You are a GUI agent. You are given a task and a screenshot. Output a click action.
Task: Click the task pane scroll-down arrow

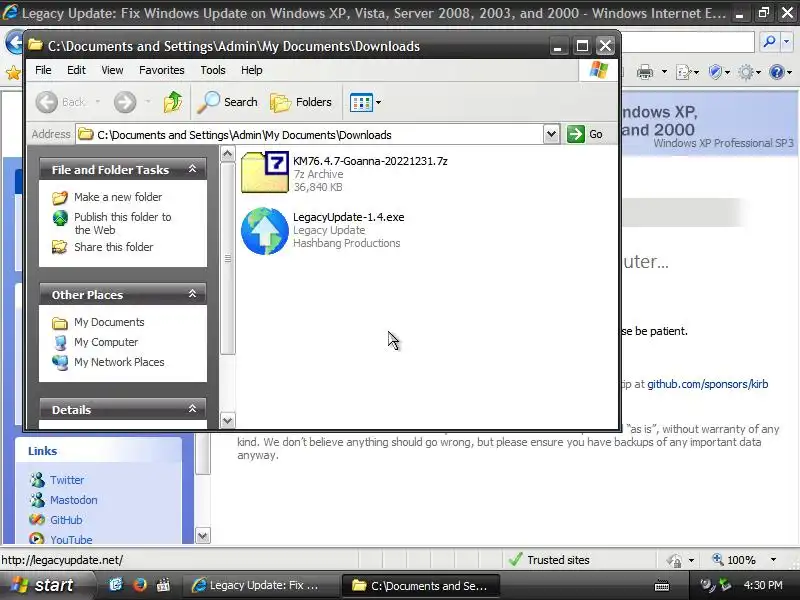point(228,421)
